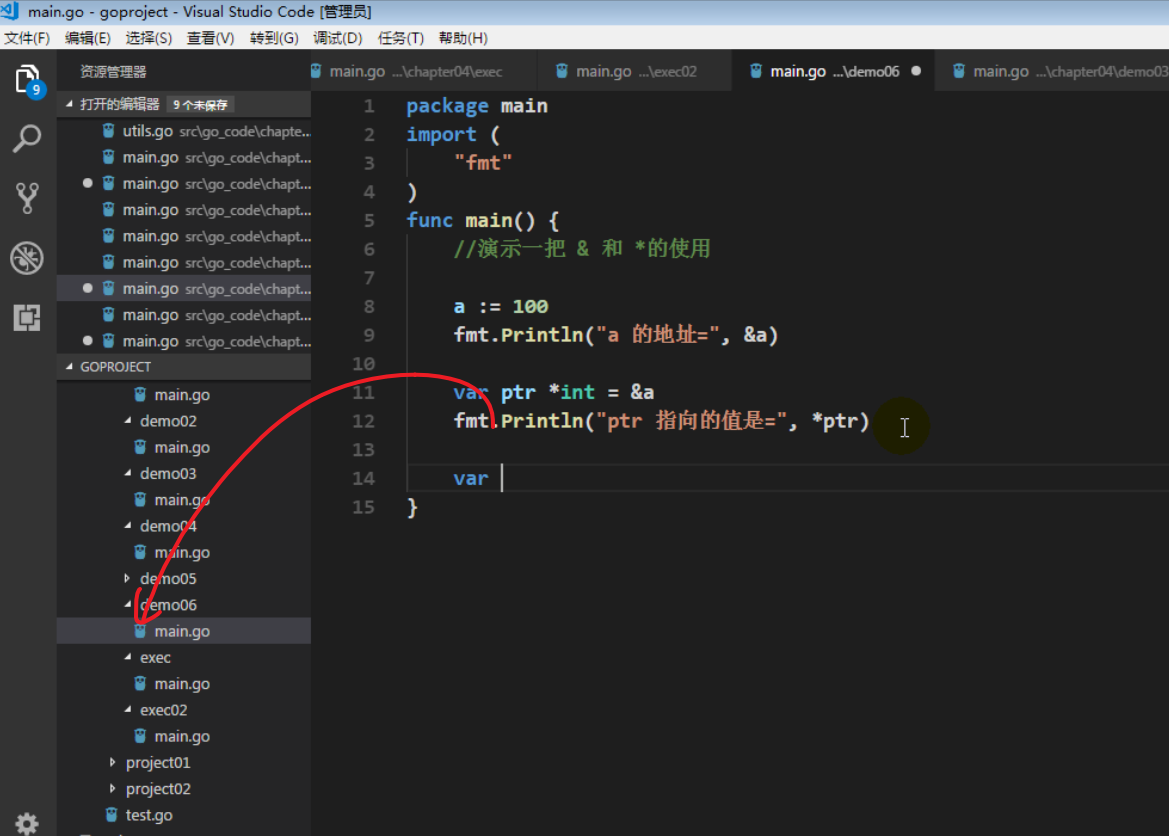Open utils.go in the open editors list

click(x=184, y=131)
